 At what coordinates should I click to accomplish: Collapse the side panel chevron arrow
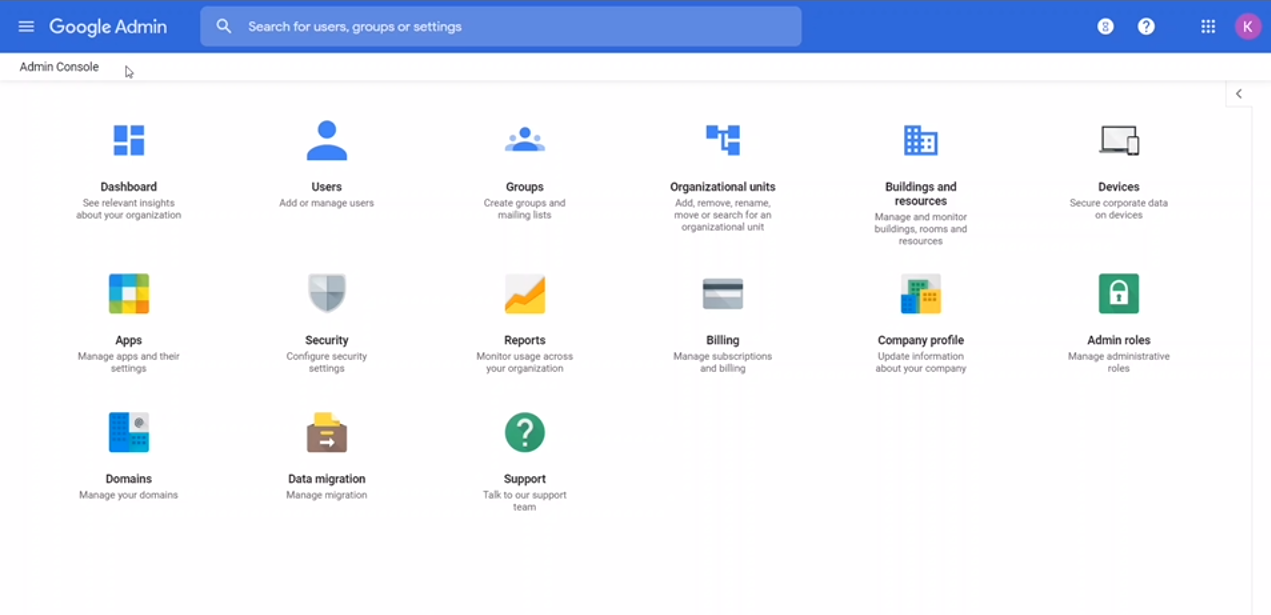pos(1239,94)
